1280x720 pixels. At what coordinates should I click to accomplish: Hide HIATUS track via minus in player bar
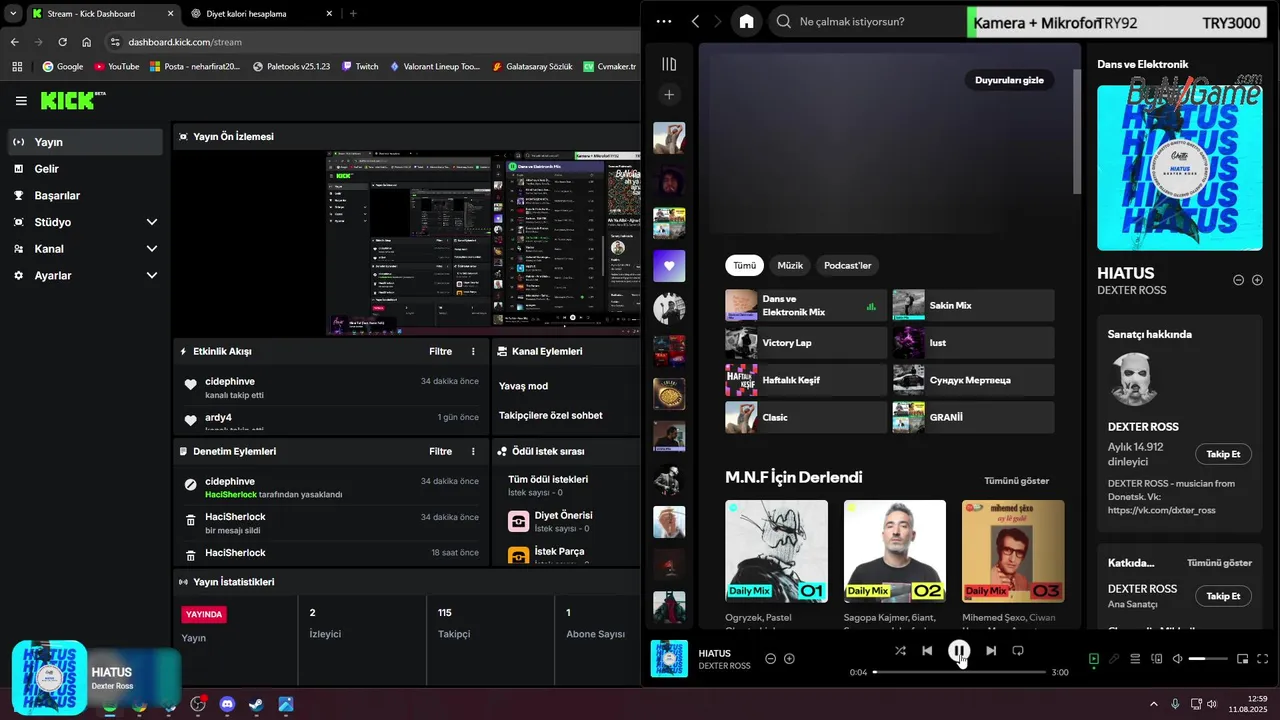770,659
